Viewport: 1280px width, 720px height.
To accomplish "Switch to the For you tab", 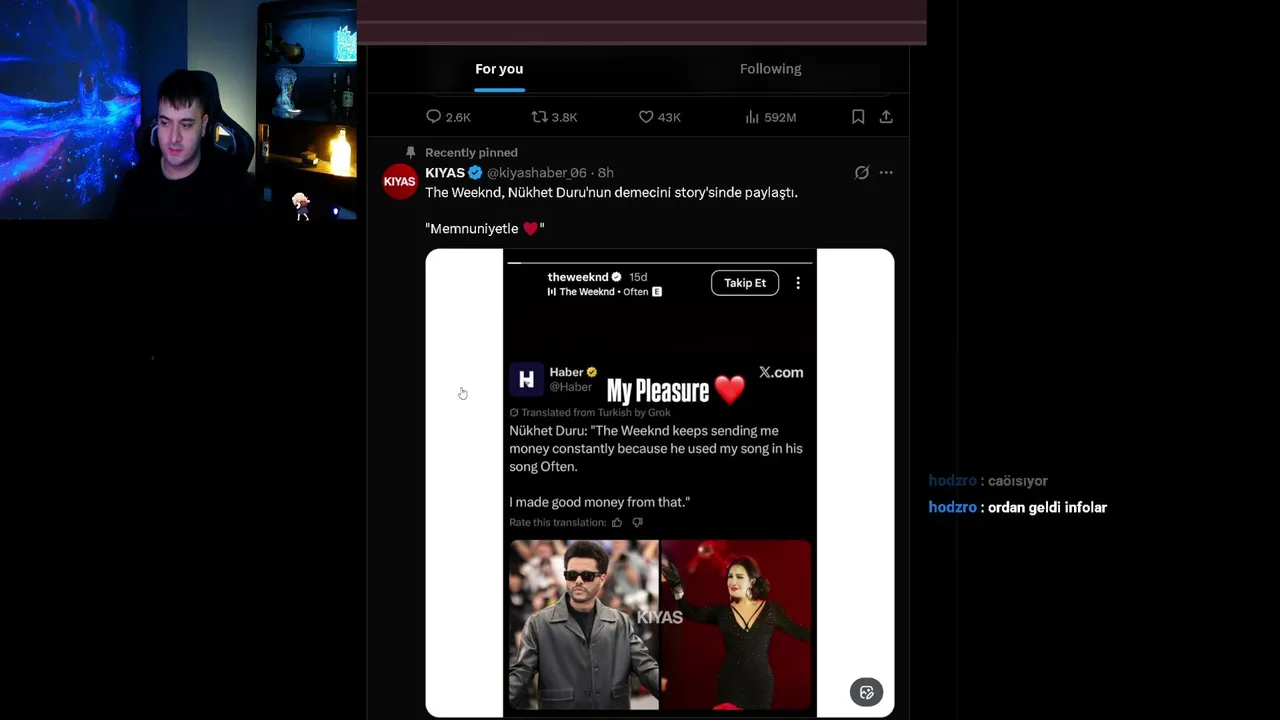I will 499,69.
